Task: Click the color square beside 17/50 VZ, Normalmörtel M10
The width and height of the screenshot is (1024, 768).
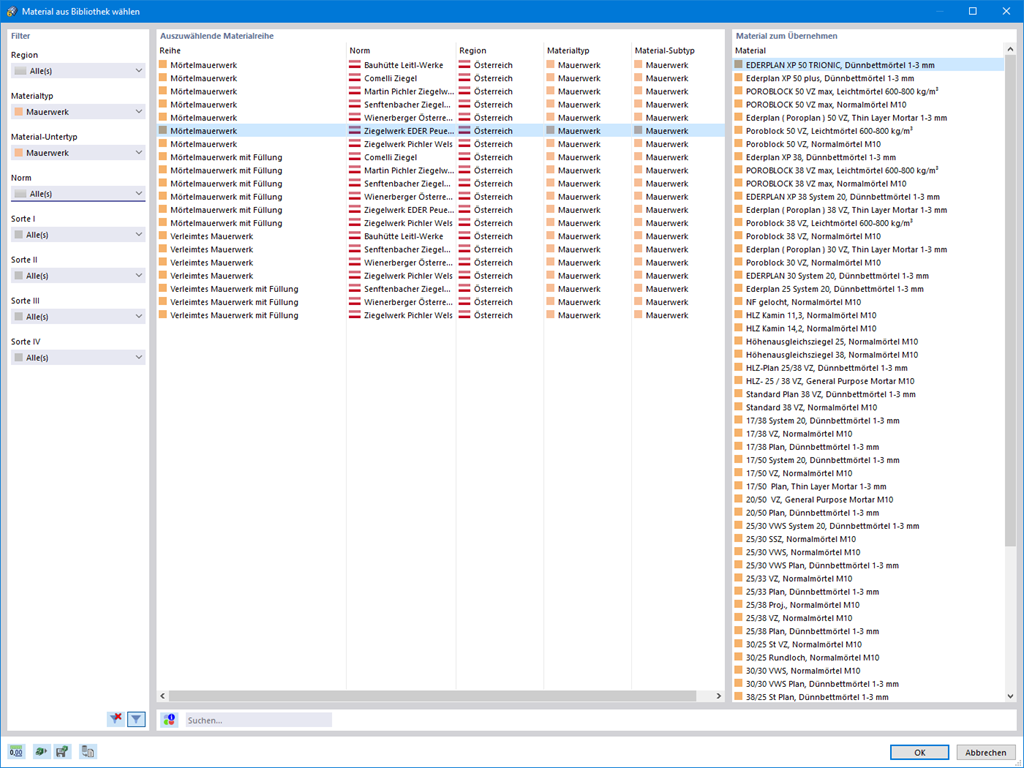Action: click(739, 473)
